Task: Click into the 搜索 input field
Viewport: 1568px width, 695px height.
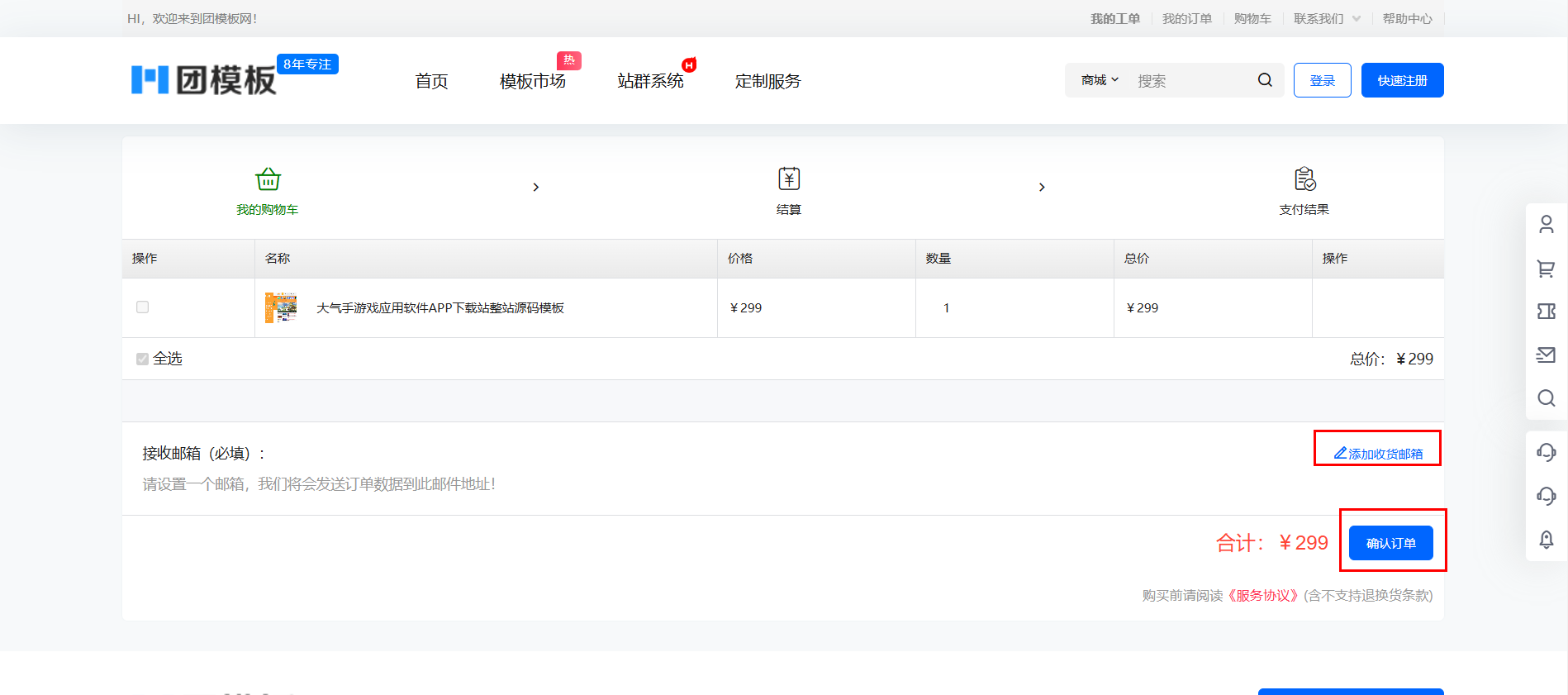Action: pos(1190,81)
